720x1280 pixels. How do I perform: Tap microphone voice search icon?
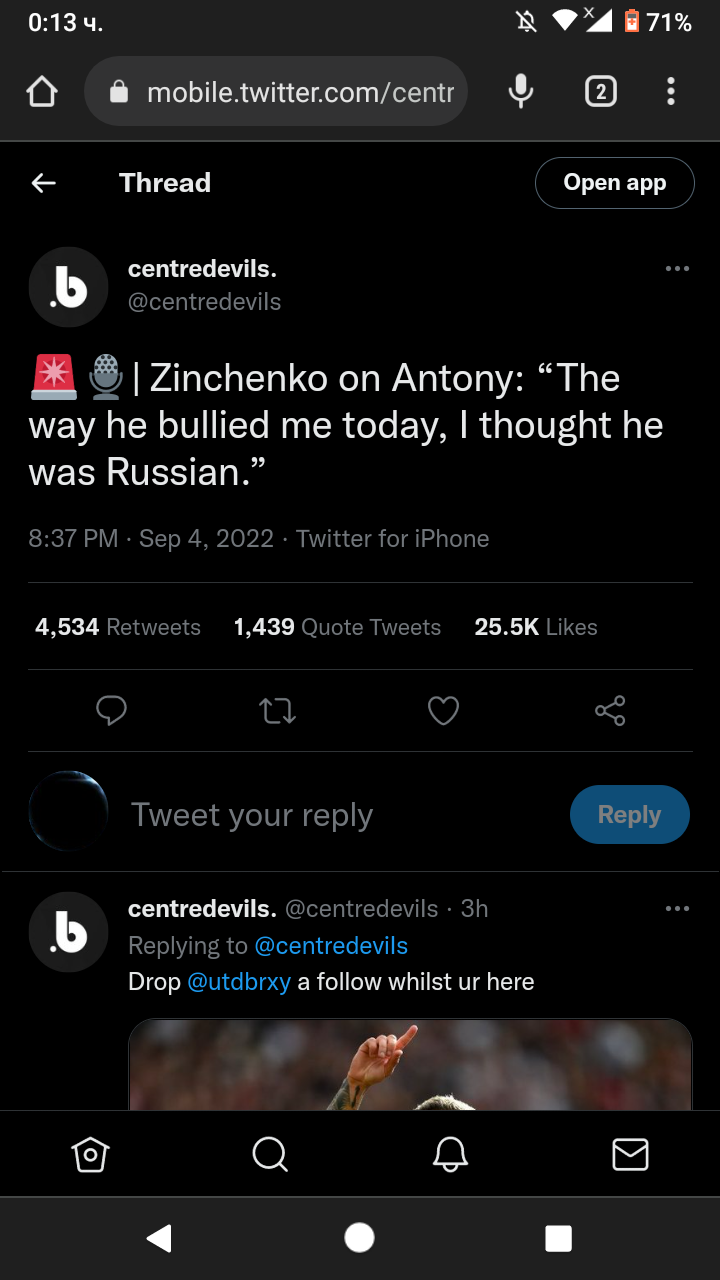pos(520,92)
